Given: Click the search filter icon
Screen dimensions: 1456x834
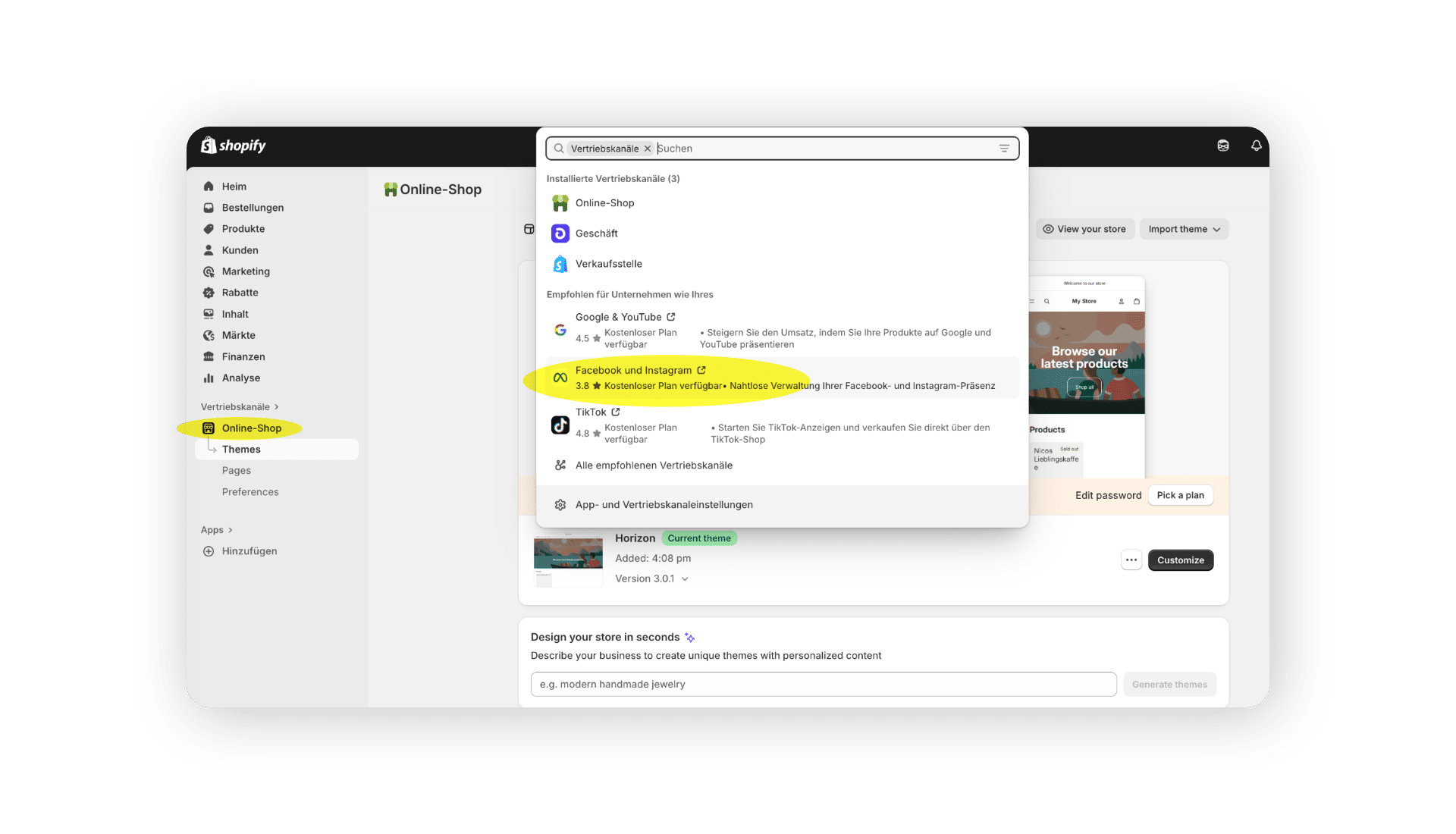Looking at the screenshot, I should point(1004,149).
